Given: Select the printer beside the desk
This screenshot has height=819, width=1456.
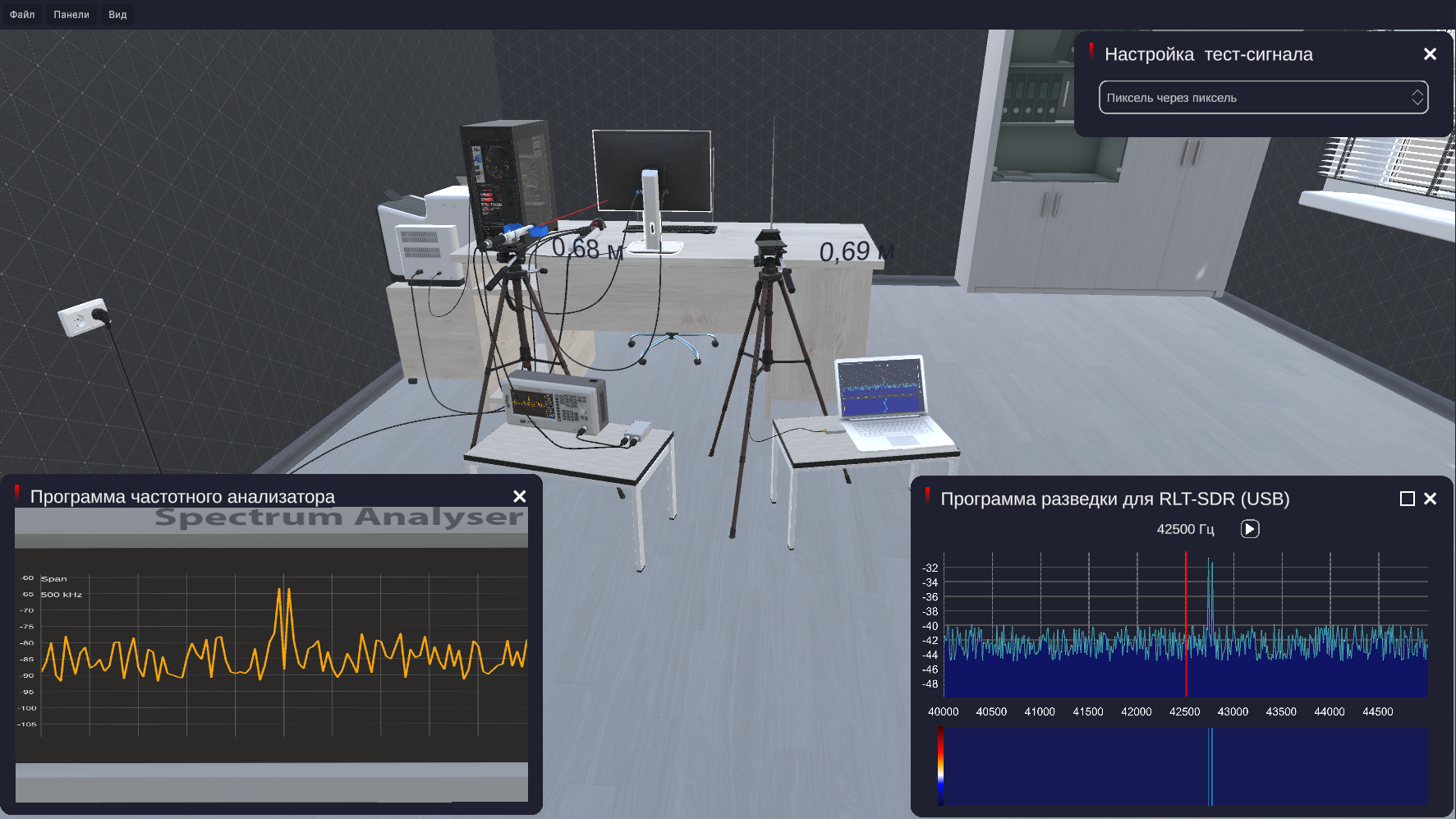Looking at the screenshot, I should (423, 234).
